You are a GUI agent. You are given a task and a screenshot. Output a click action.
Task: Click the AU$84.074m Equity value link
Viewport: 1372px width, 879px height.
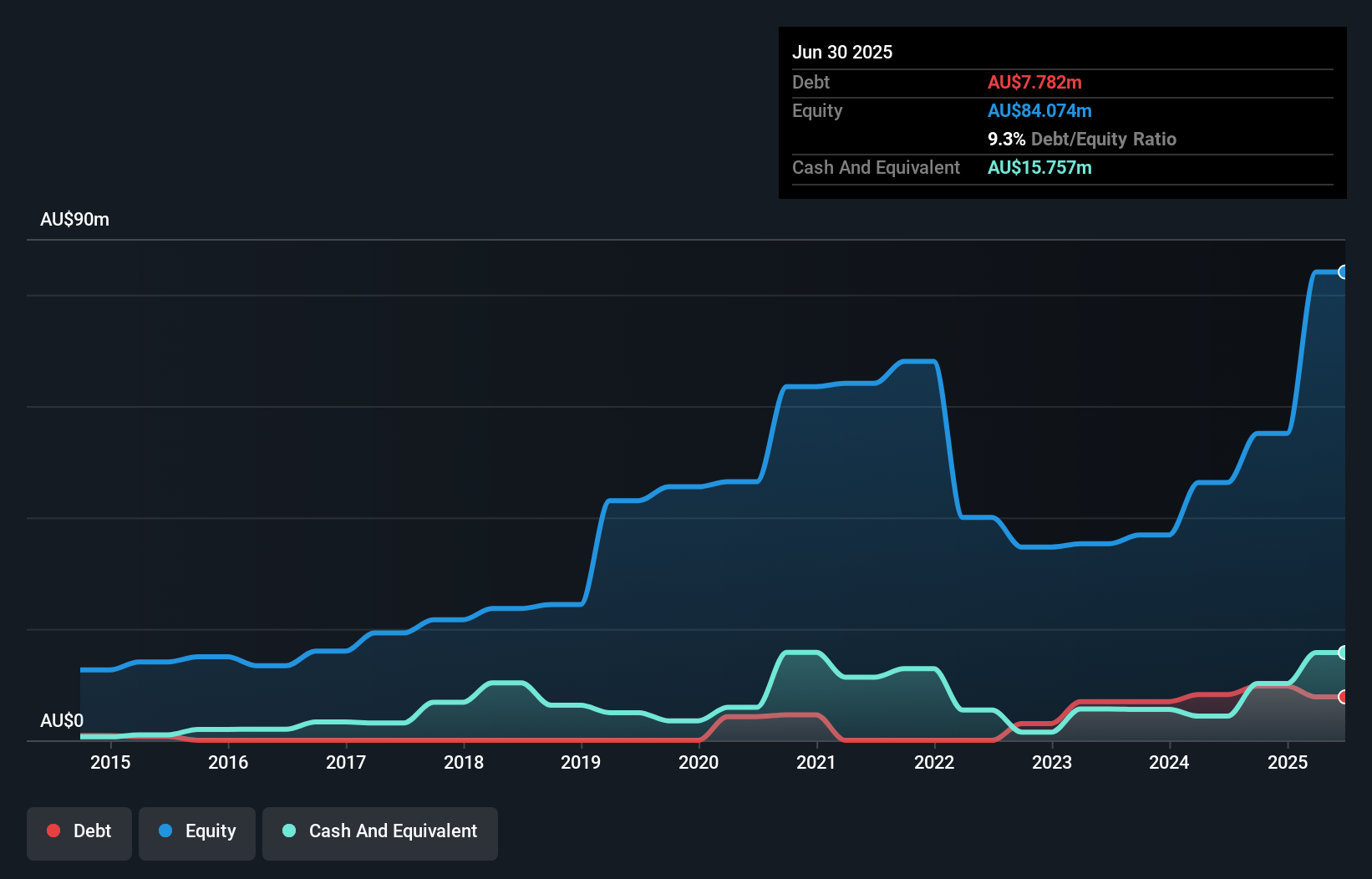coord(1040,110)
